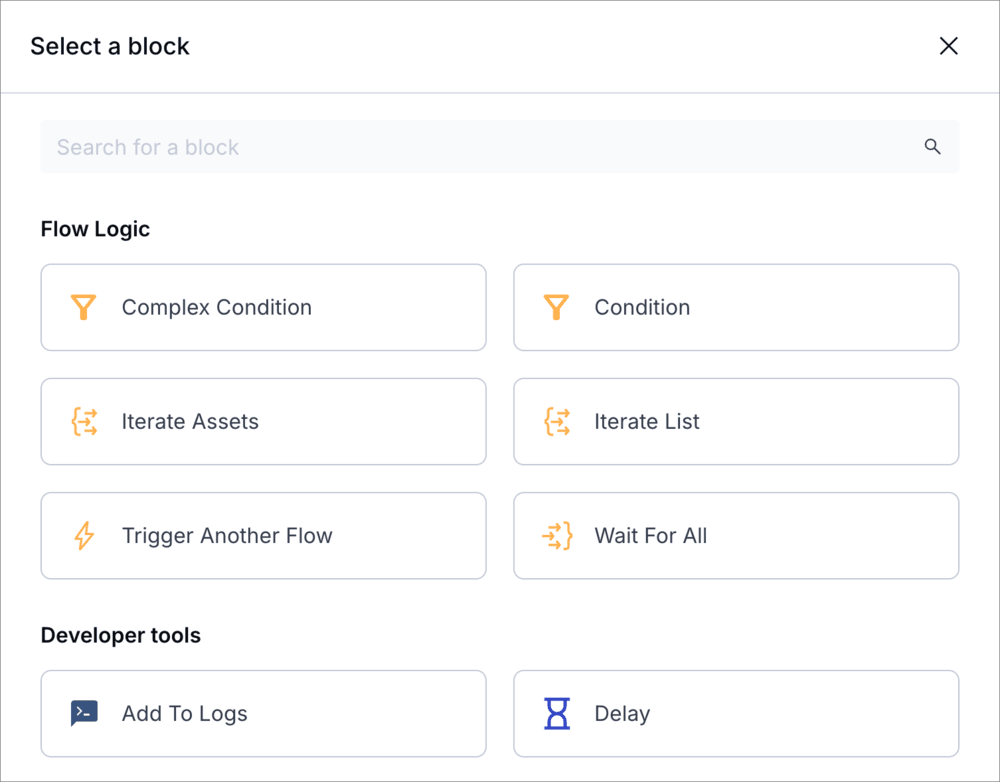Image resolution: width=1000 pixels, height=782 pixels.
Task: Select the terminal icon on Add To Logs
Action: (x=84, y=713)
